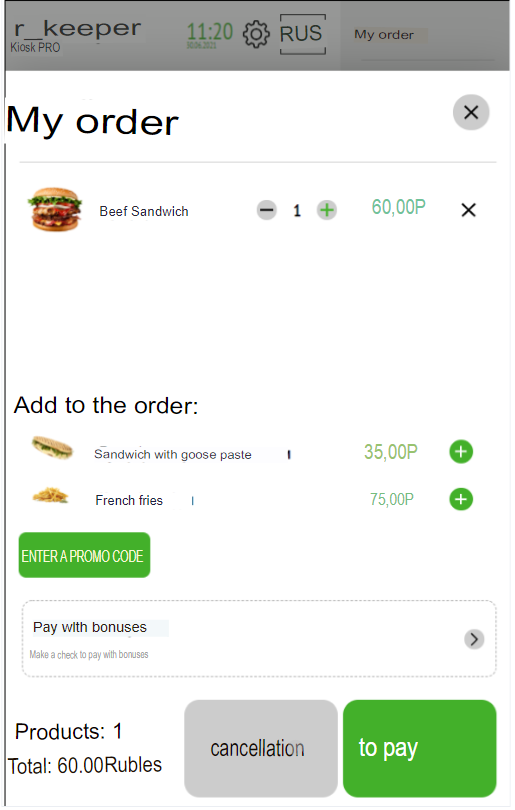Increase Beef Sandwich quantity with the plus icon

click(327, 210)
